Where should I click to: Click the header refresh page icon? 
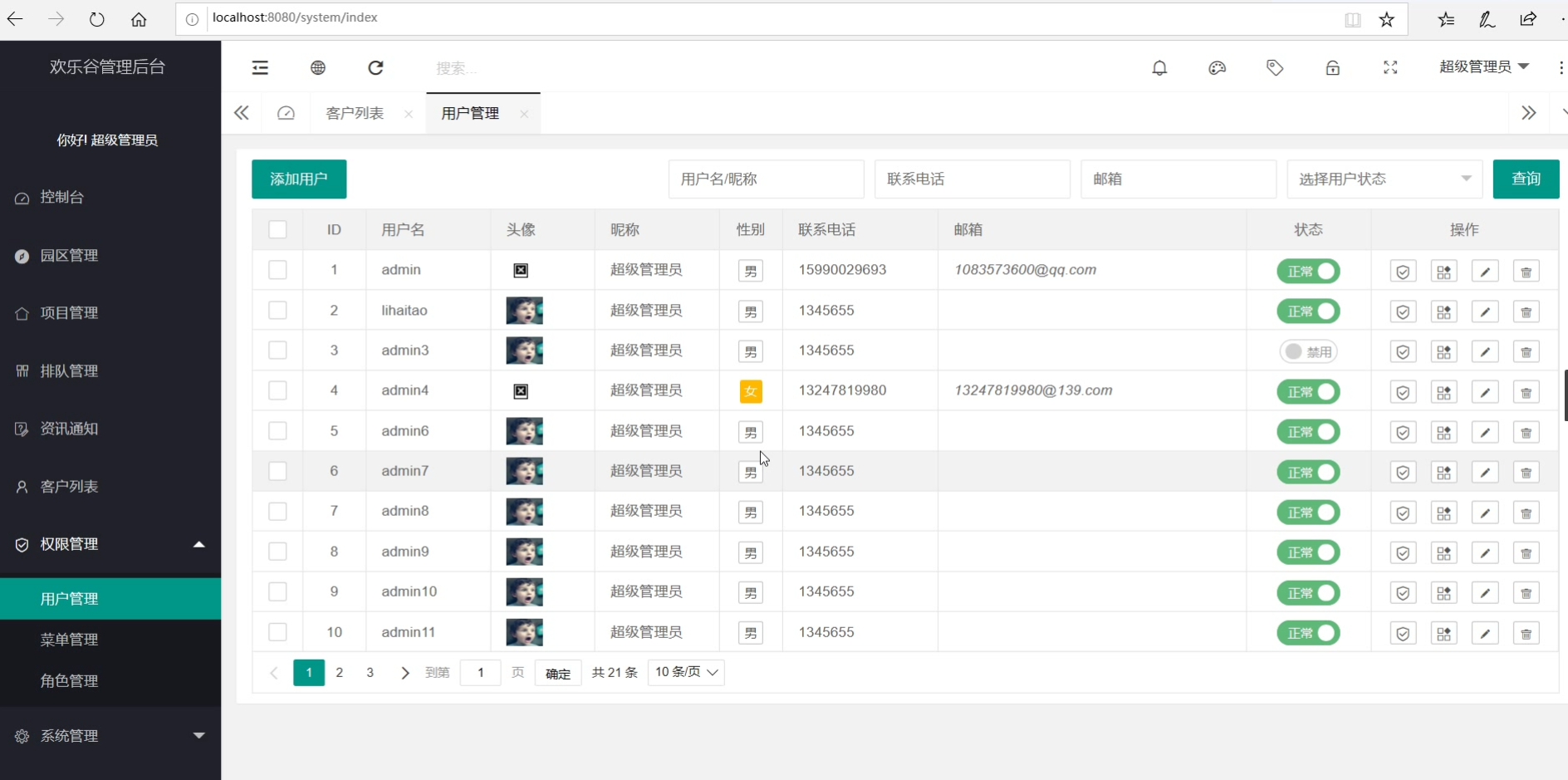click(375, 68)
